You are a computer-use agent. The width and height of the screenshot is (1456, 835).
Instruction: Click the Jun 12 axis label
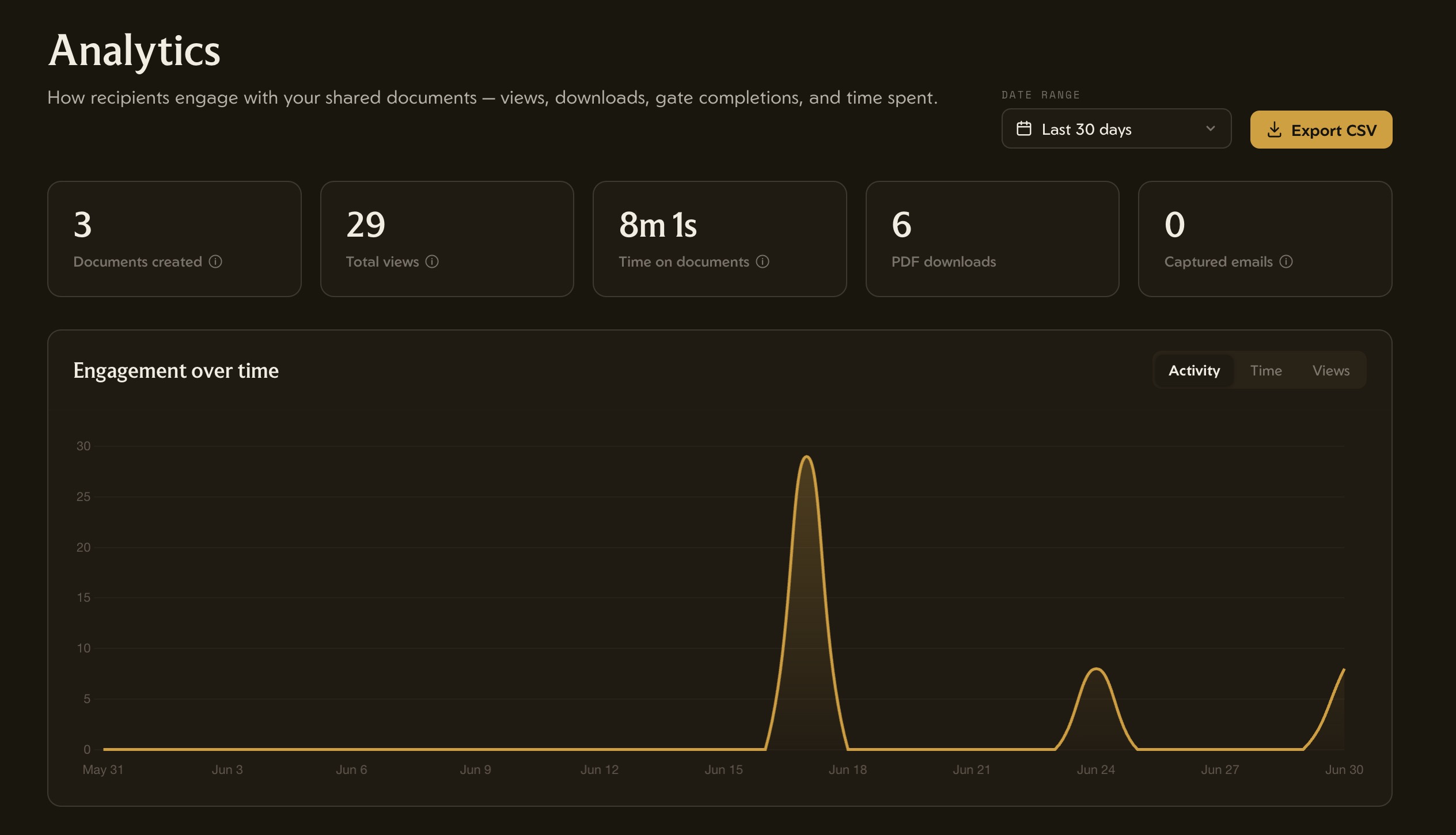pos(600,769)
